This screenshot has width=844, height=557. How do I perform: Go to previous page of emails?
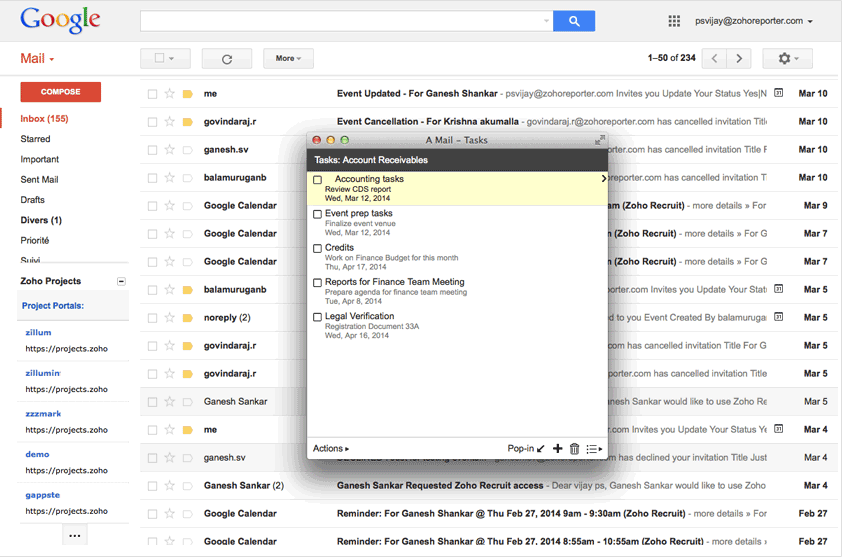pos(715,59)
